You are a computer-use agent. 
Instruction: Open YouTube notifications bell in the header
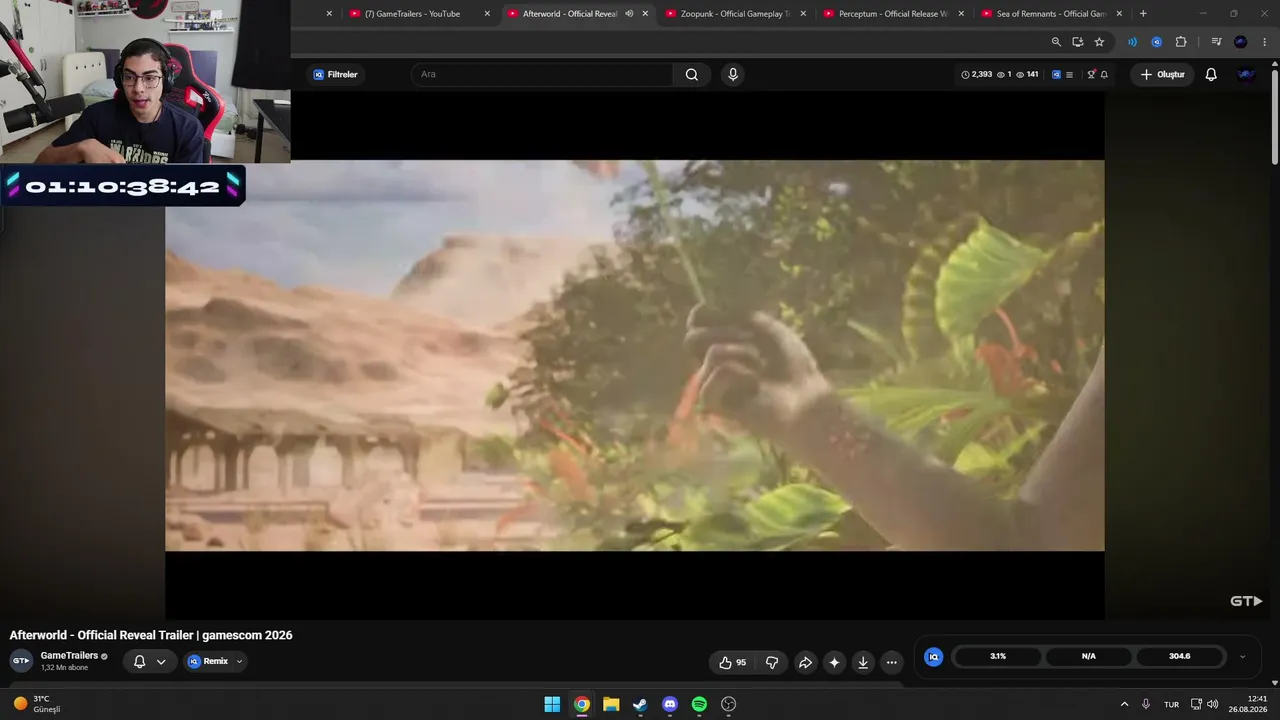(x=1211, y=74)
